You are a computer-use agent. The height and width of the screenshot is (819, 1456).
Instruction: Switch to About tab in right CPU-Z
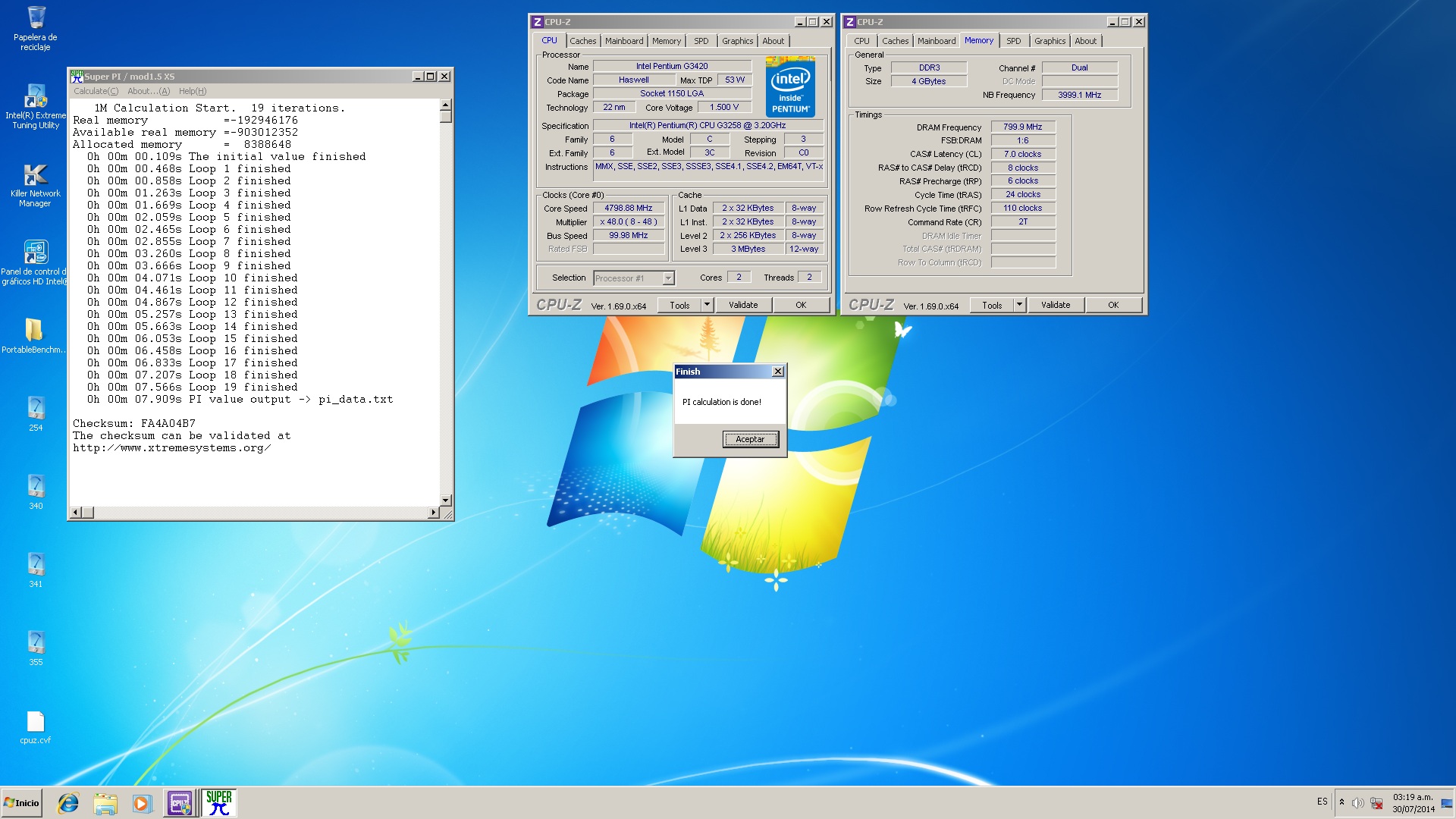(1086, 41)
